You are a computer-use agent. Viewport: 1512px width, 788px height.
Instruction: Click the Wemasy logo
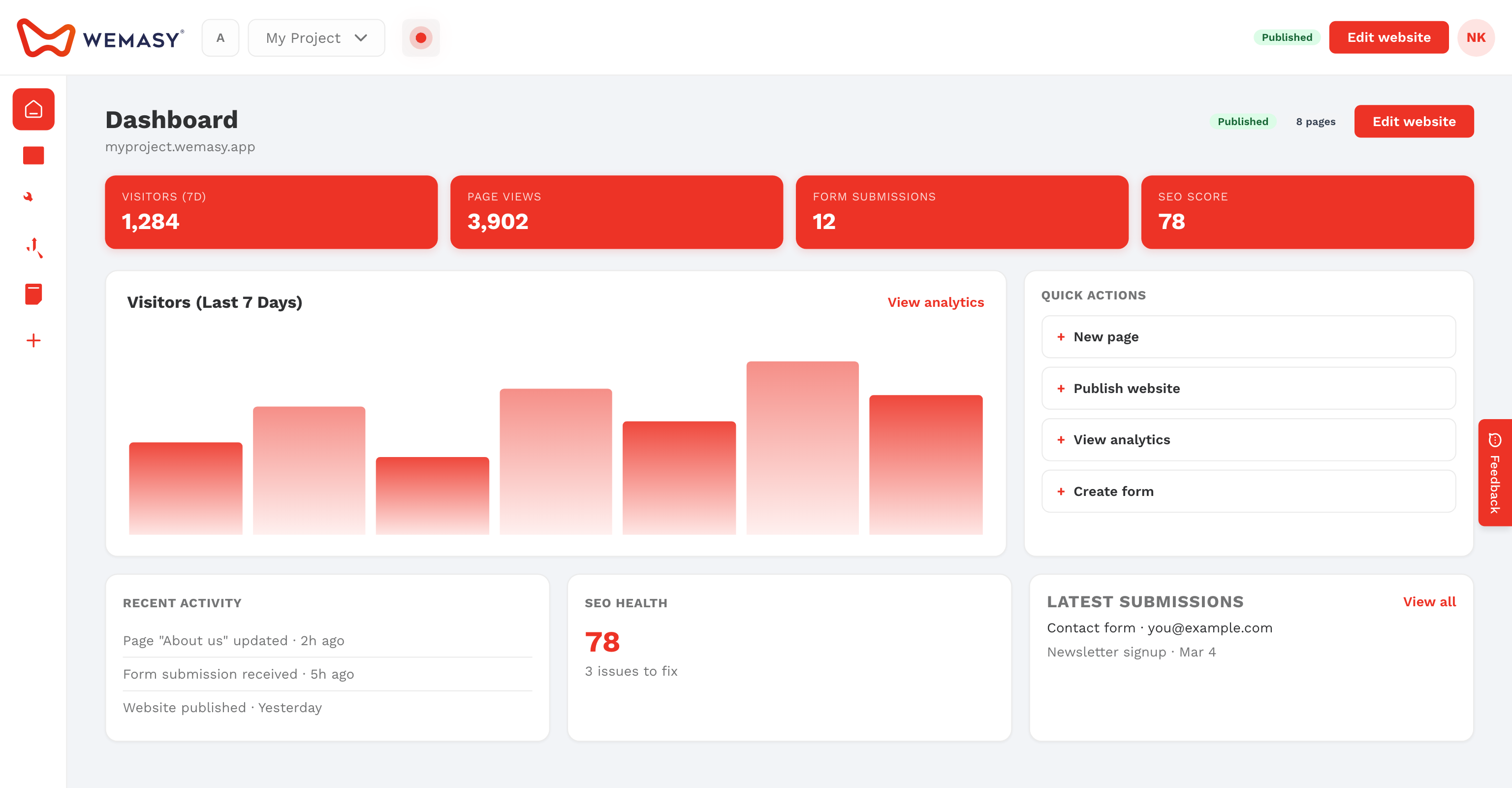coord(100,38)
